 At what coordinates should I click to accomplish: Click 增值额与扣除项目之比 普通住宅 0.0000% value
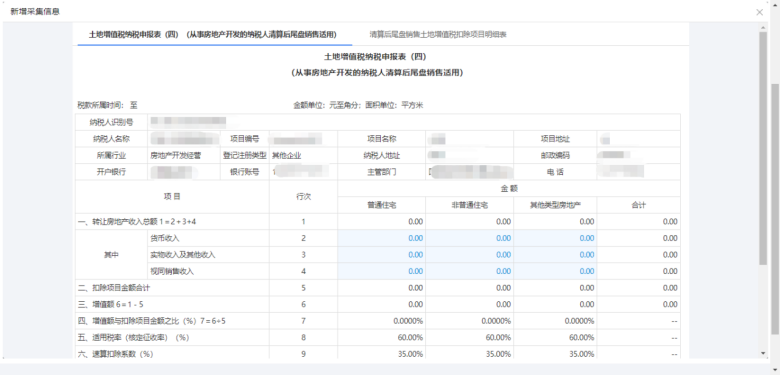coord(408,321)
